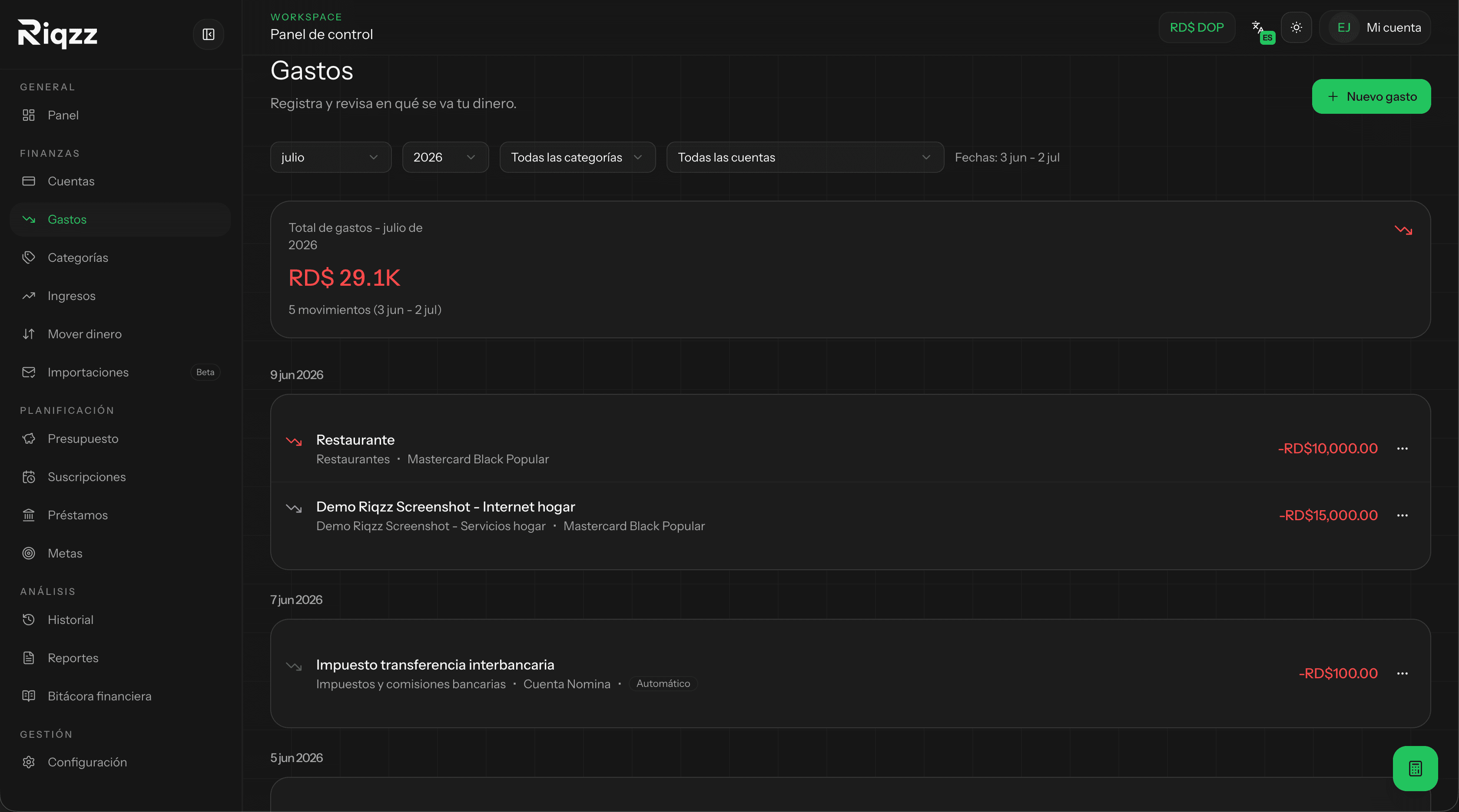Collapse the sidebar with the panel icon
The width and height of the screenshot is (1459, 812).
tap(209, 34)
